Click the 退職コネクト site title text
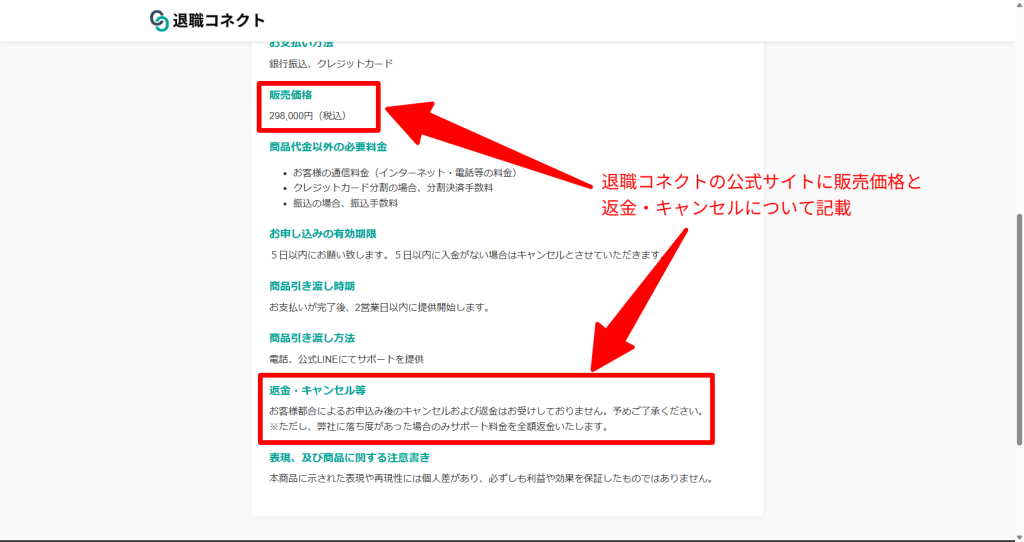 (219, 21)
